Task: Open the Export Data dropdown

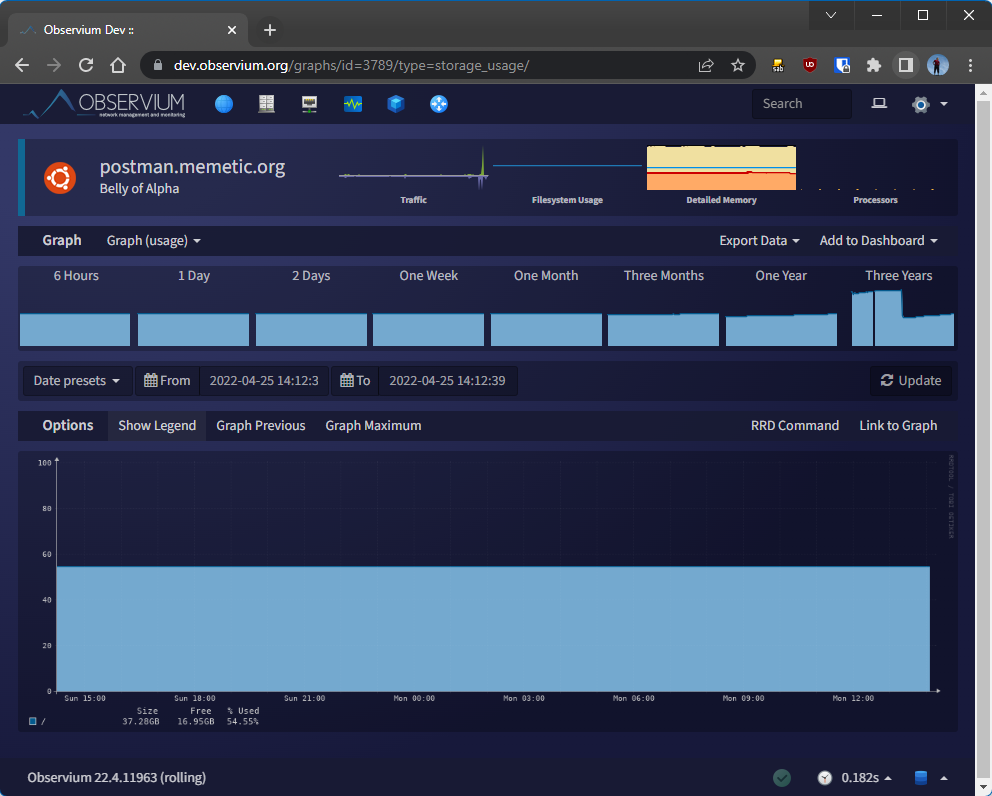Action: 759,240
